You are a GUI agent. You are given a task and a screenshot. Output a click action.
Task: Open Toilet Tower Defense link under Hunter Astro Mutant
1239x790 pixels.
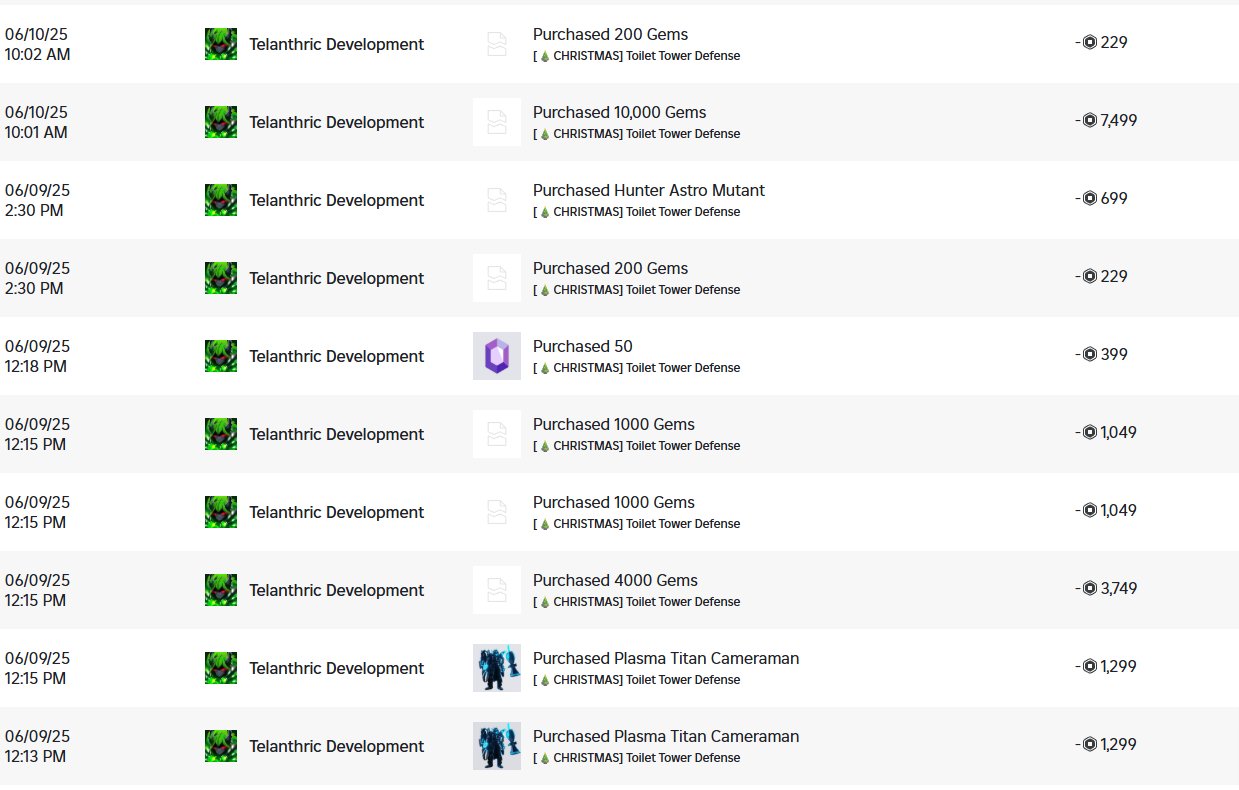tap(637, 212)
